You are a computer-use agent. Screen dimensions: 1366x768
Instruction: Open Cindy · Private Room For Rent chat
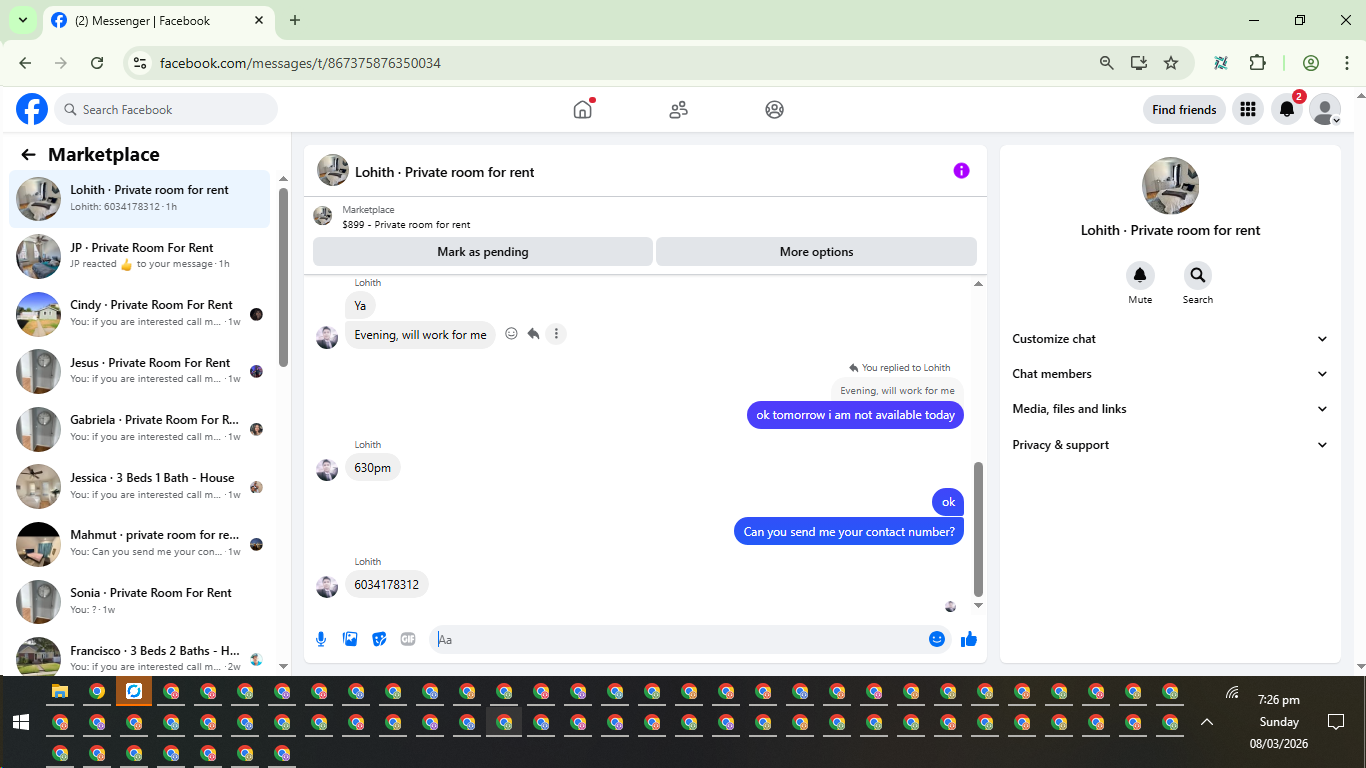(x=140, y=313)
